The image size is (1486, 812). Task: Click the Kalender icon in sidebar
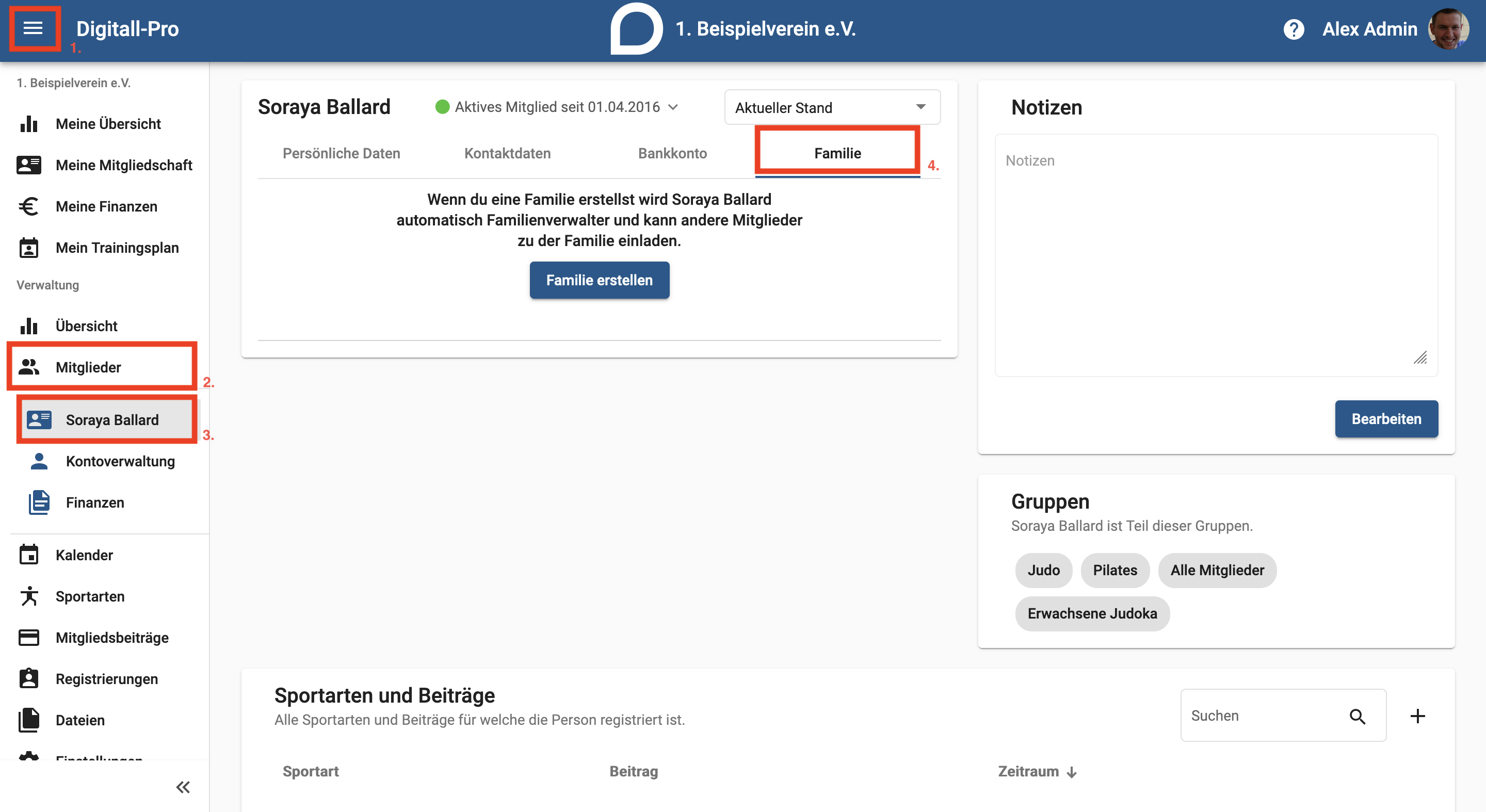pos(29,555)
